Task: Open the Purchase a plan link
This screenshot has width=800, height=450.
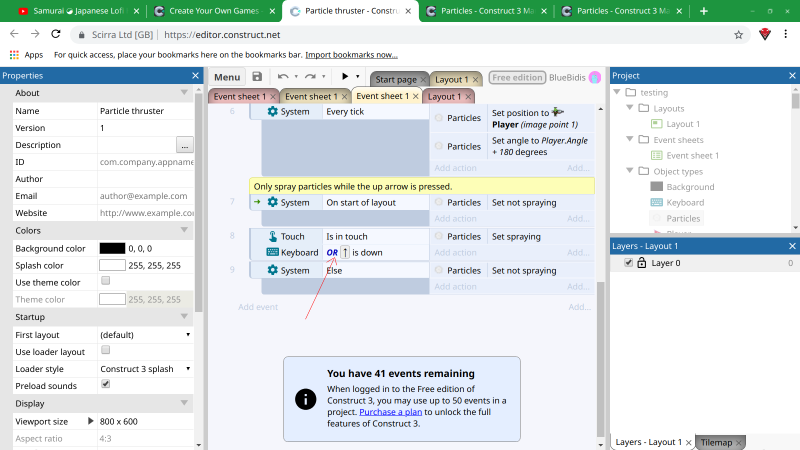Action: [391, 412]
